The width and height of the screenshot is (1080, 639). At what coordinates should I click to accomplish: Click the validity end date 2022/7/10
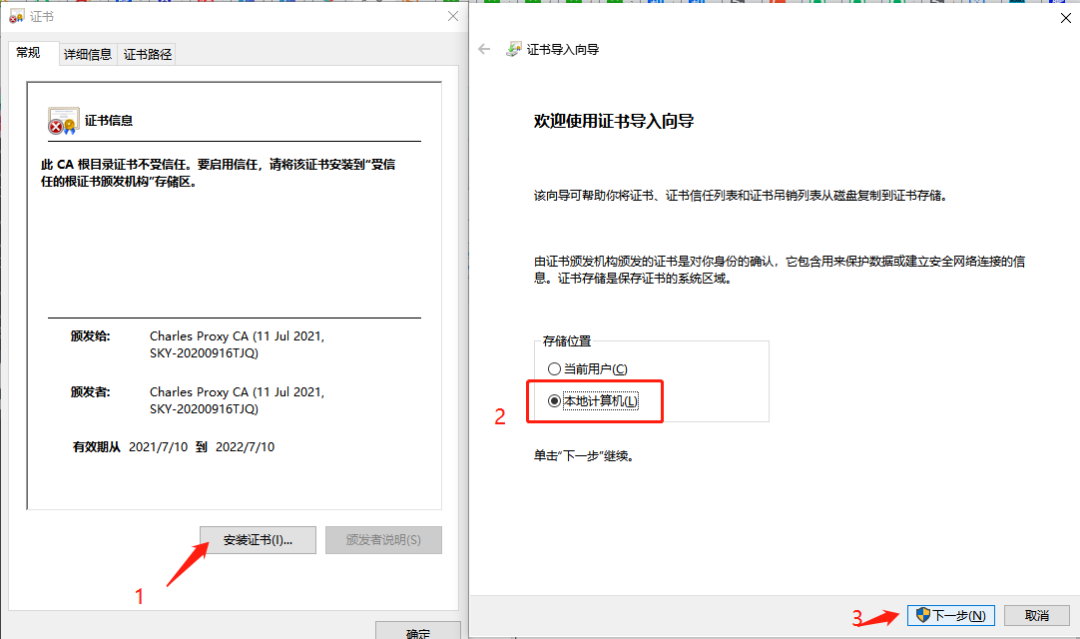click(245, 447)
